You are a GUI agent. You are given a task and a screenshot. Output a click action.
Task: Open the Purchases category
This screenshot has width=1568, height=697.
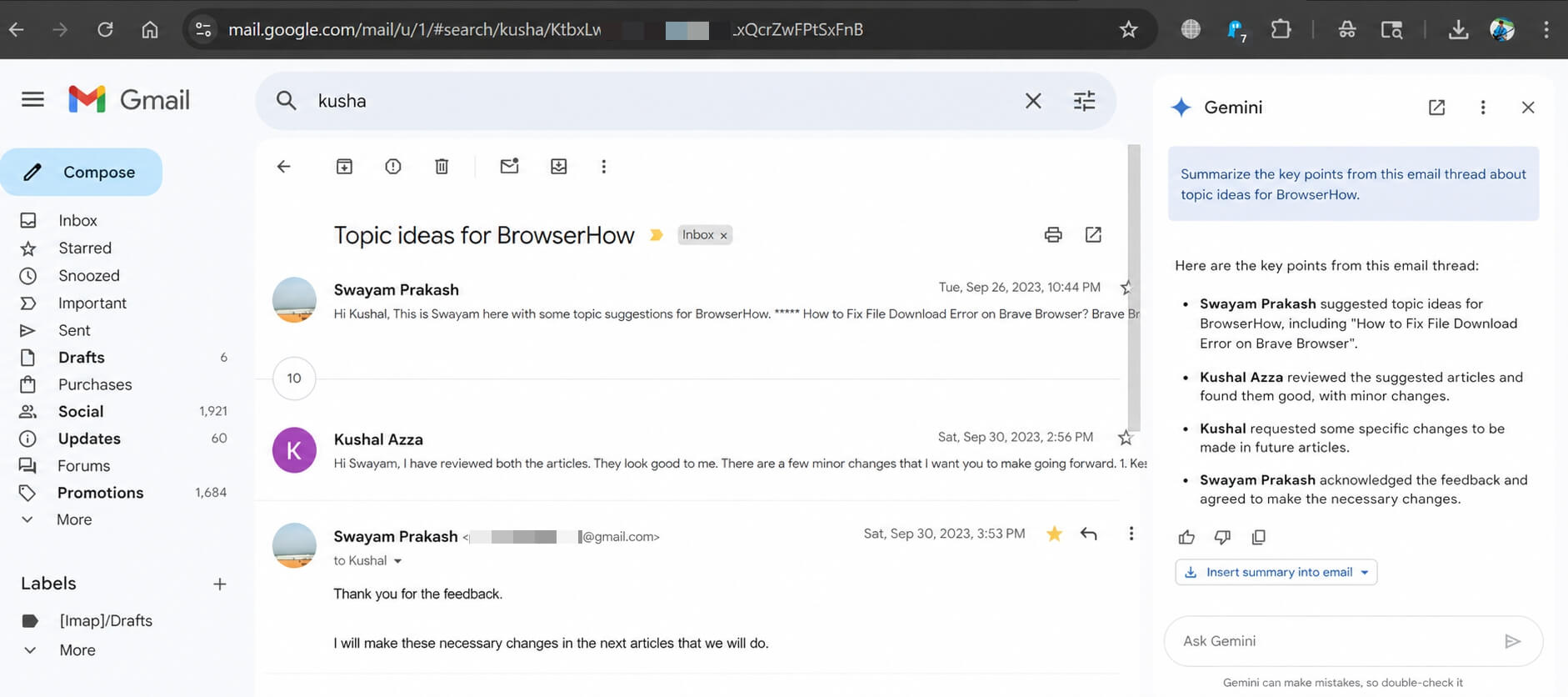click(95, 385)
